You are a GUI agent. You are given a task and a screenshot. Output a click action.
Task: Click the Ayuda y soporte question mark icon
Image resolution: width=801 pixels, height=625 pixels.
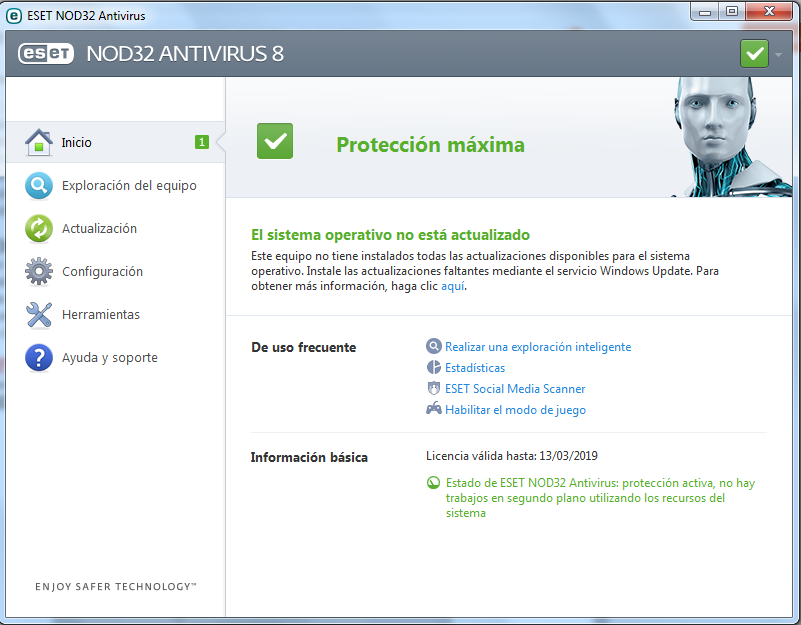[38, 357]
